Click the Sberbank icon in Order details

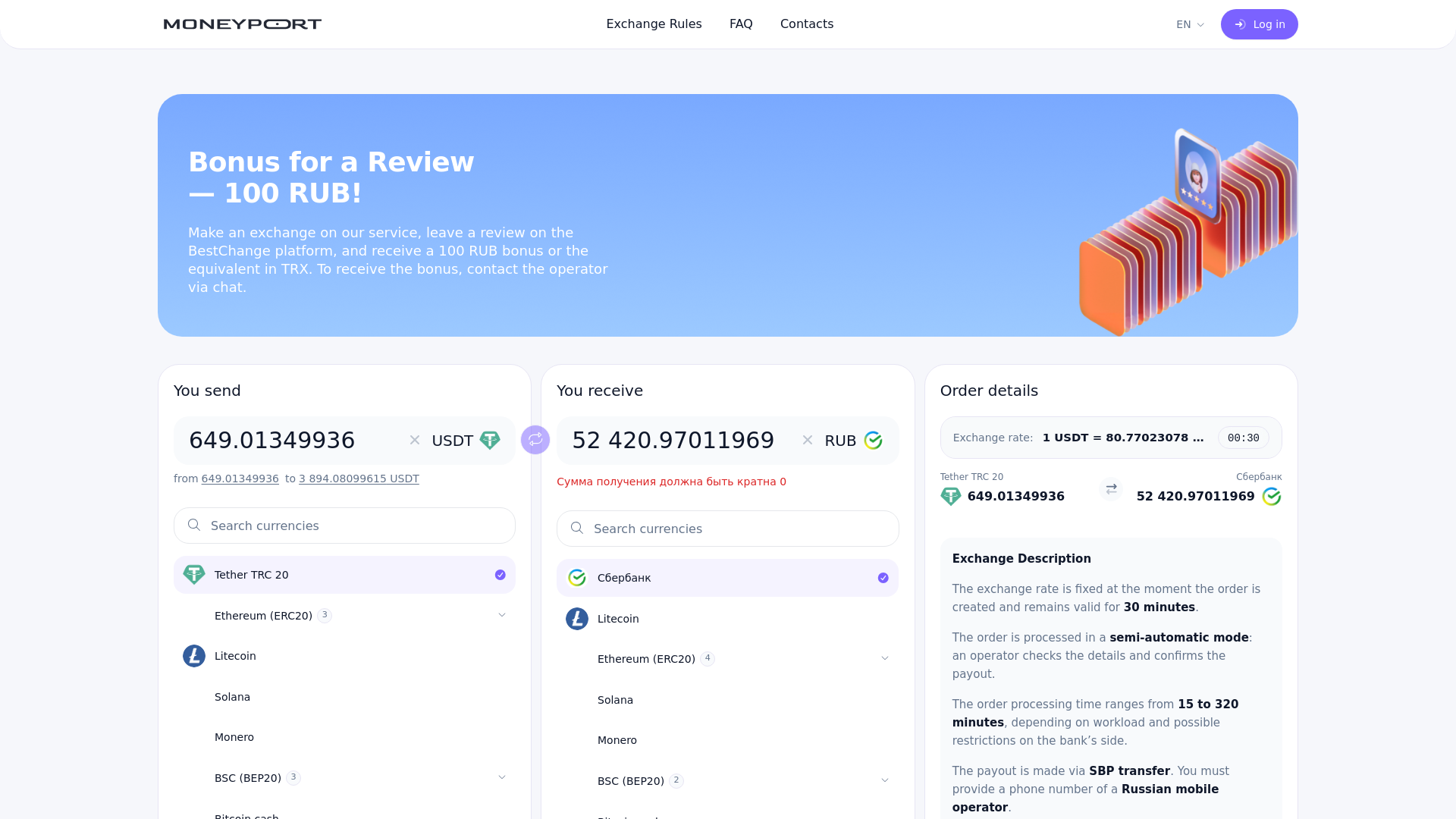pyautogui.click(x=1272, y=497)
